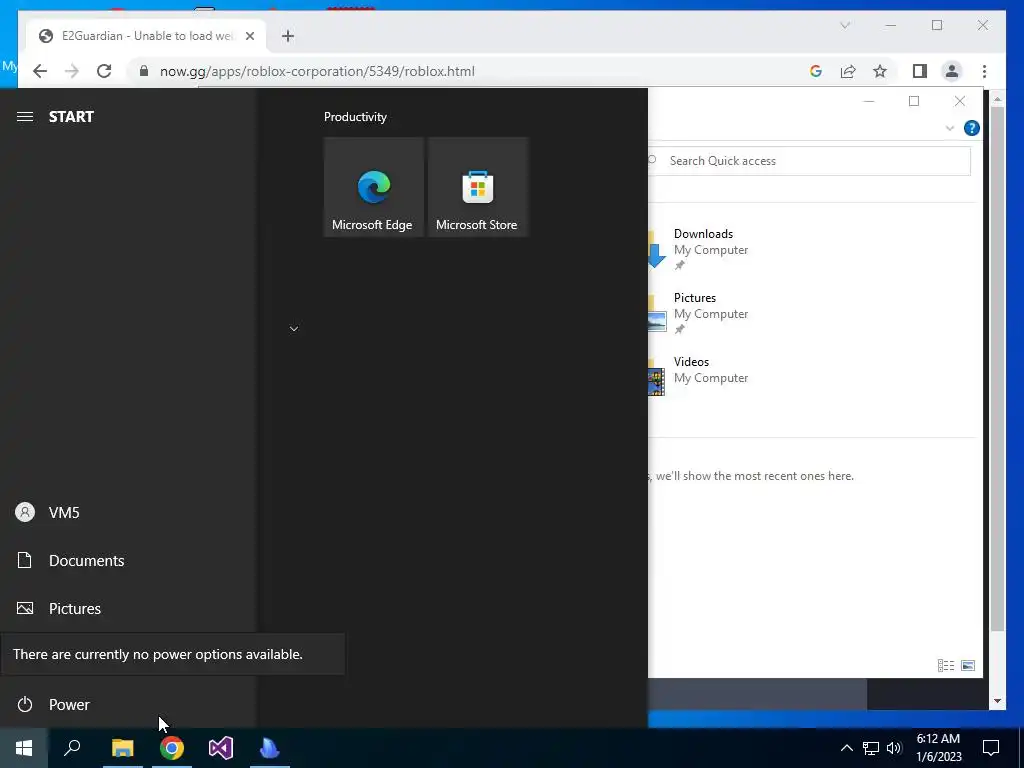This screenshot has width=1024, height=768.
Task: Click the padlock site info icon
Action: coord(144,71)
